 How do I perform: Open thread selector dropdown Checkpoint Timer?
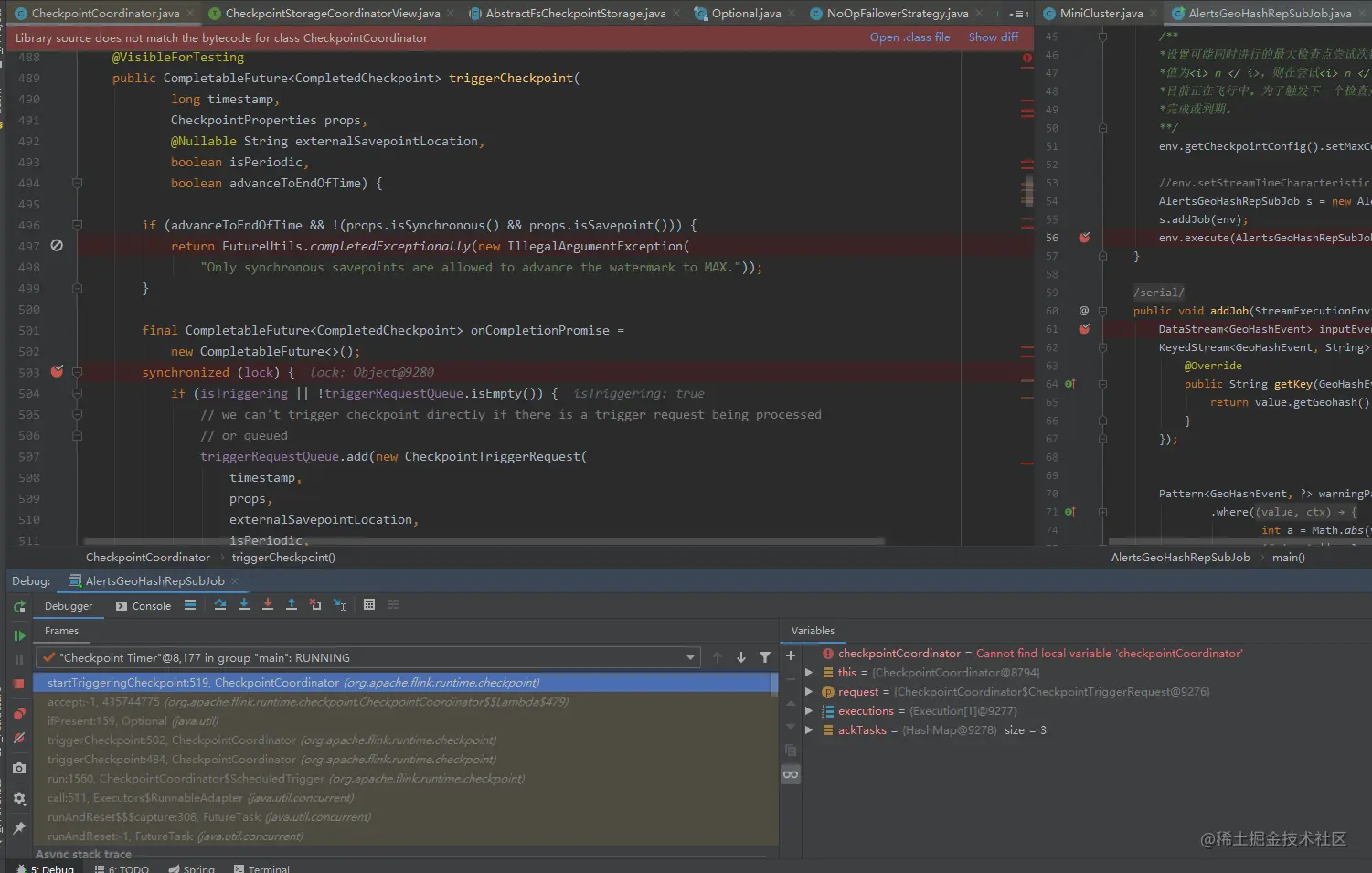point(367,657)
